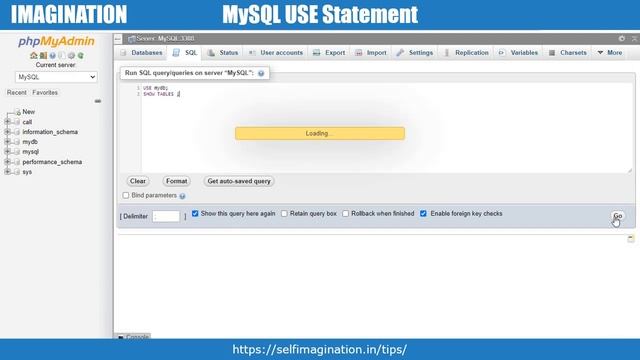Click the log out icon in sidebar
The width and height of the screenshot is (640, 360).
[43, 56]
